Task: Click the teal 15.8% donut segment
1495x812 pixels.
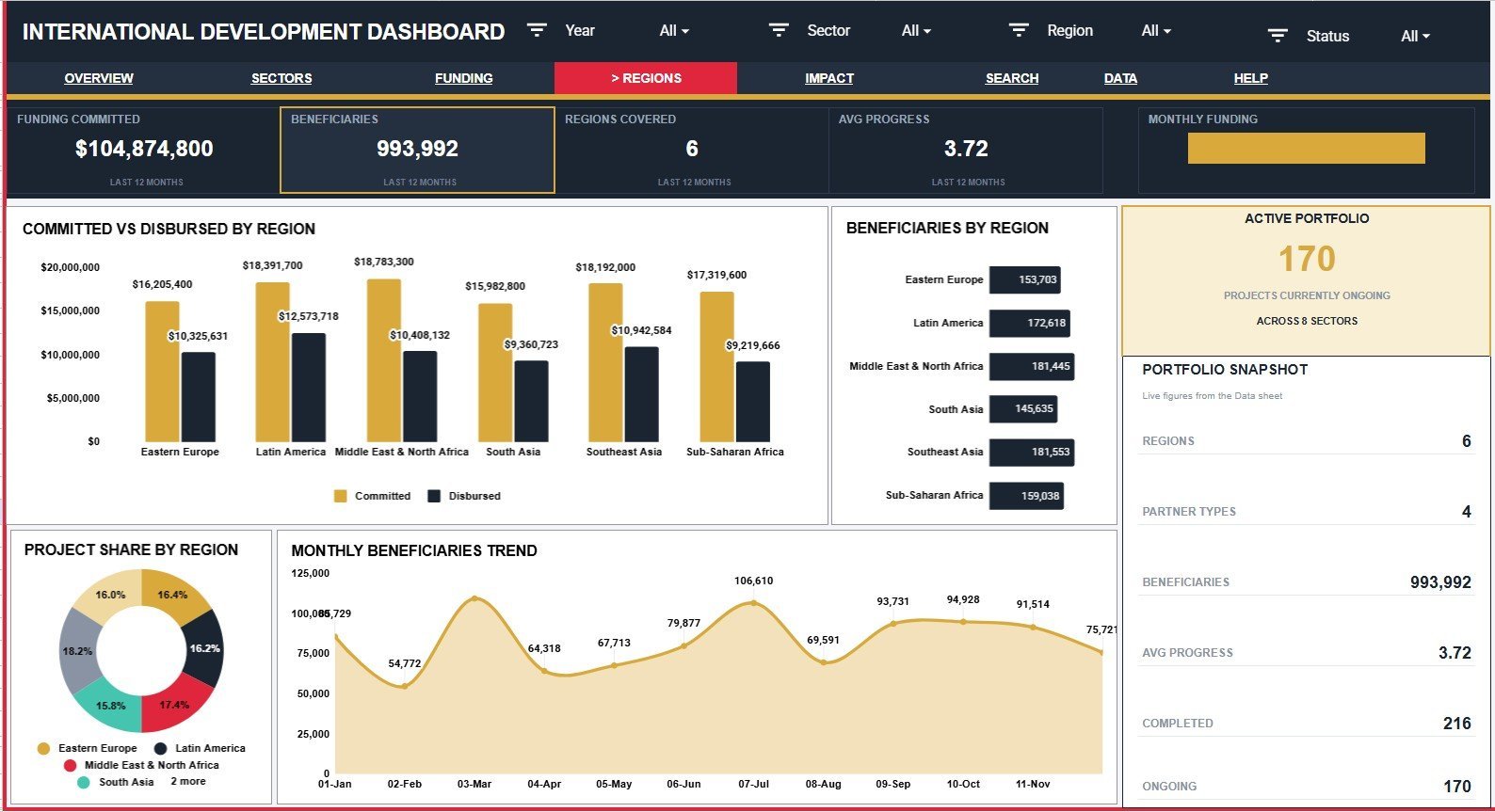Action: tap(109, 707)
